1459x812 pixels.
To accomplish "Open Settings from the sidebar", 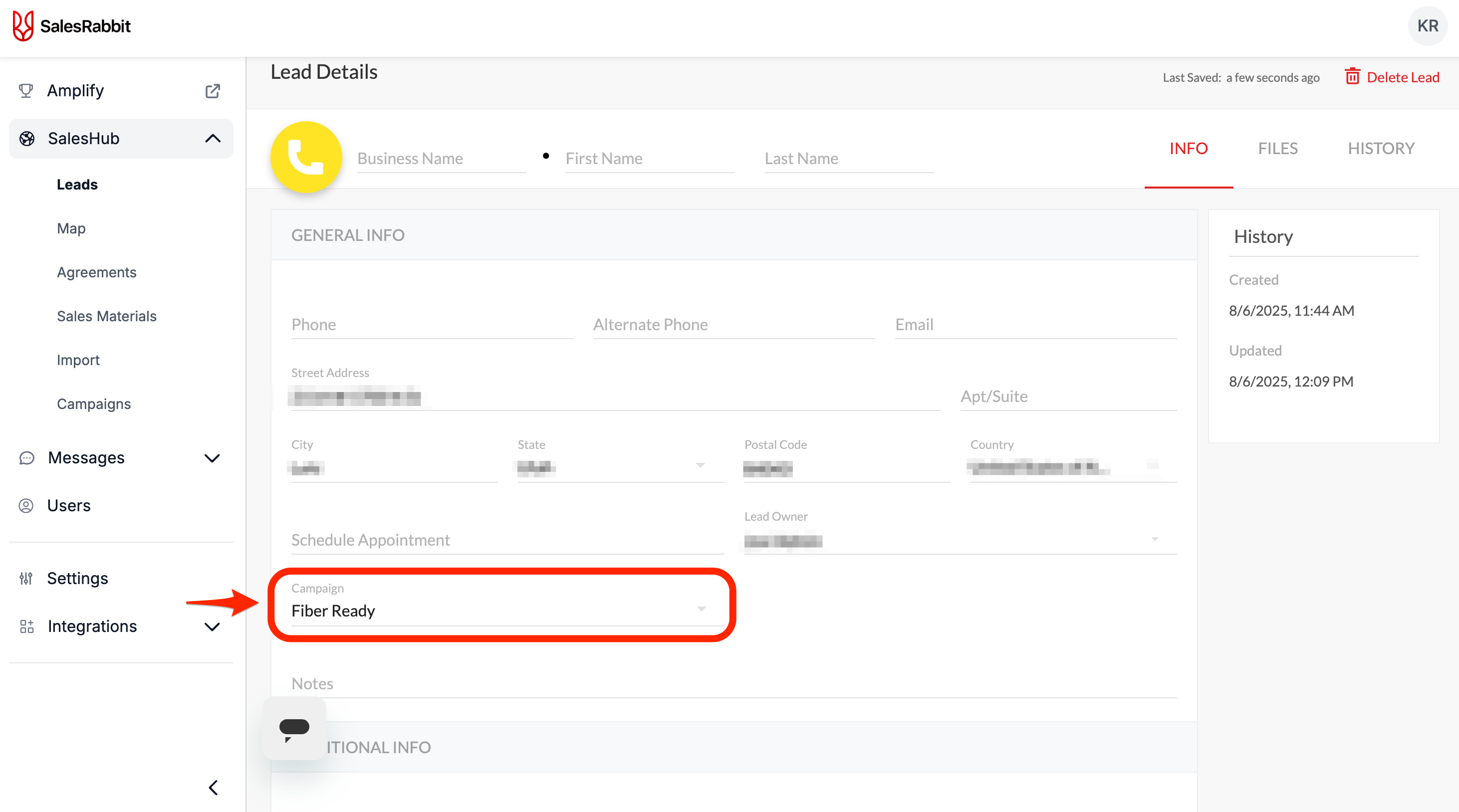I will pyautogui.click(x=77, y=578).
